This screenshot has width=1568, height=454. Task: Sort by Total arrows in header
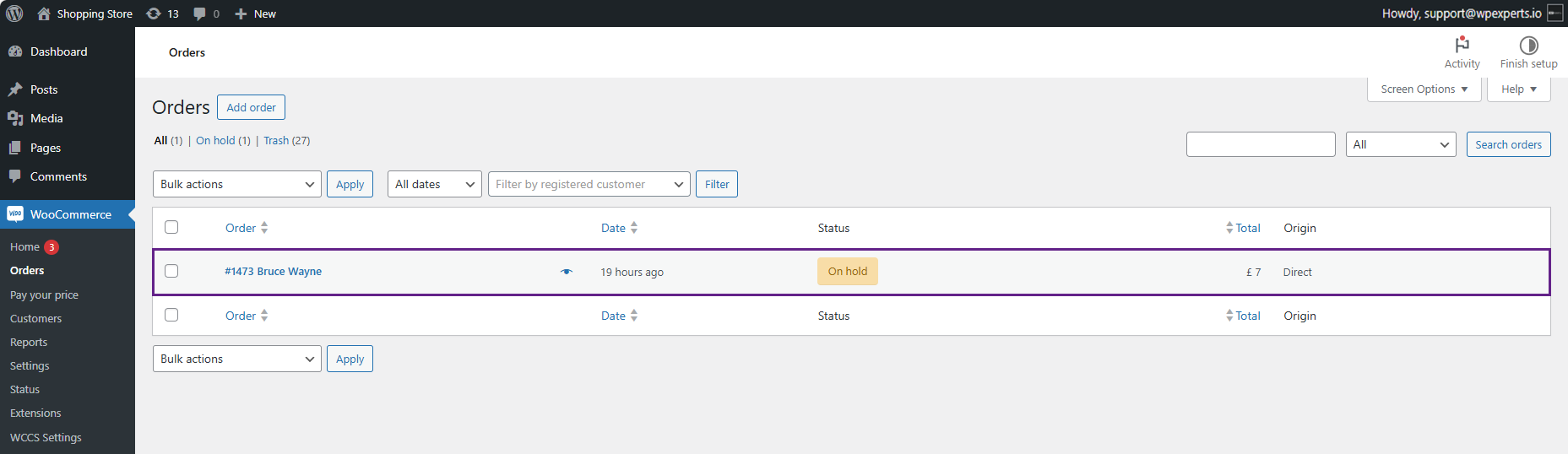click(x=1229, y=228)
